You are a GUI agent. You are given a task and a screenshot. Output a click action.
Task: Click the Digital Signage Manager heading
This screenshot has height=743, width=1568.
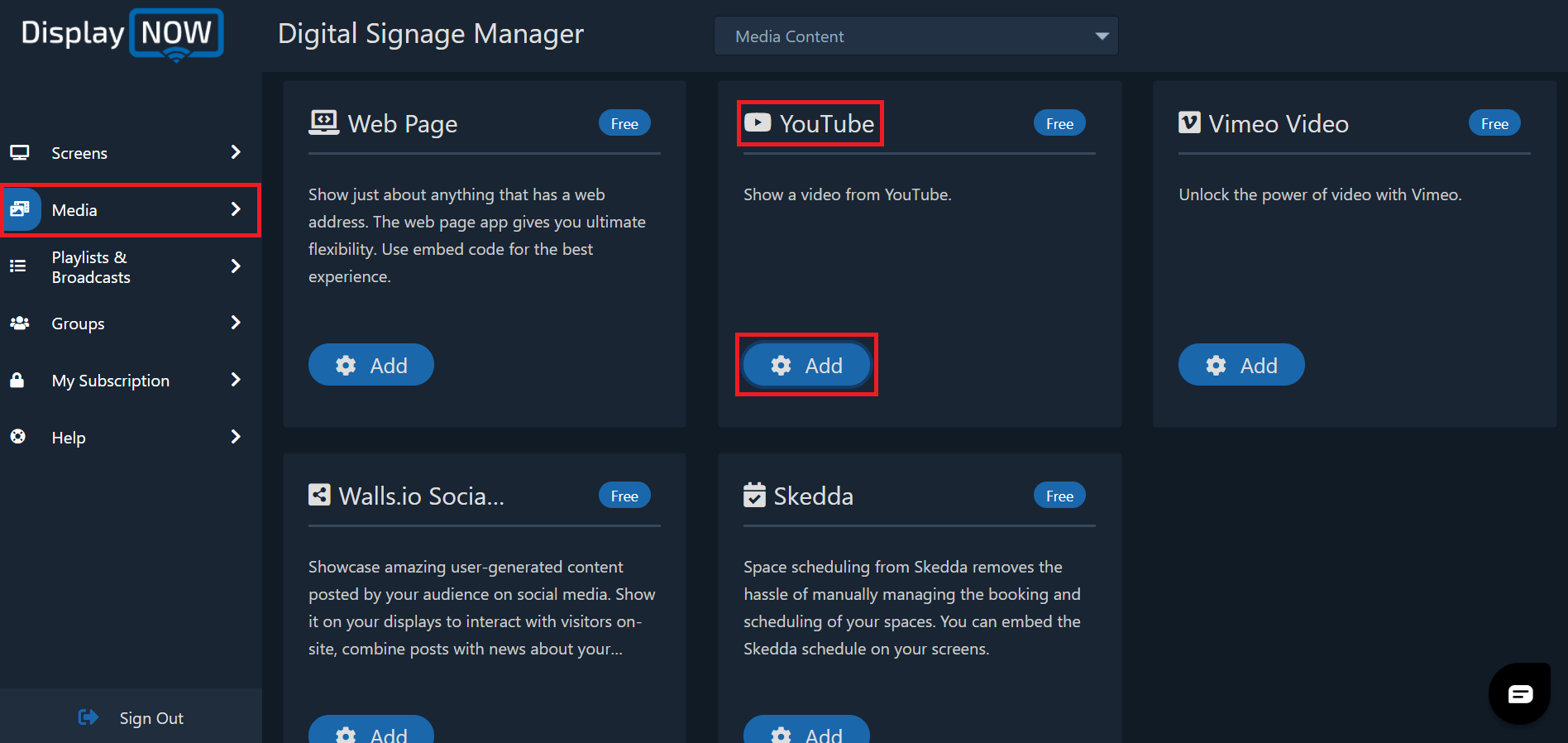[x=431, y=34]
